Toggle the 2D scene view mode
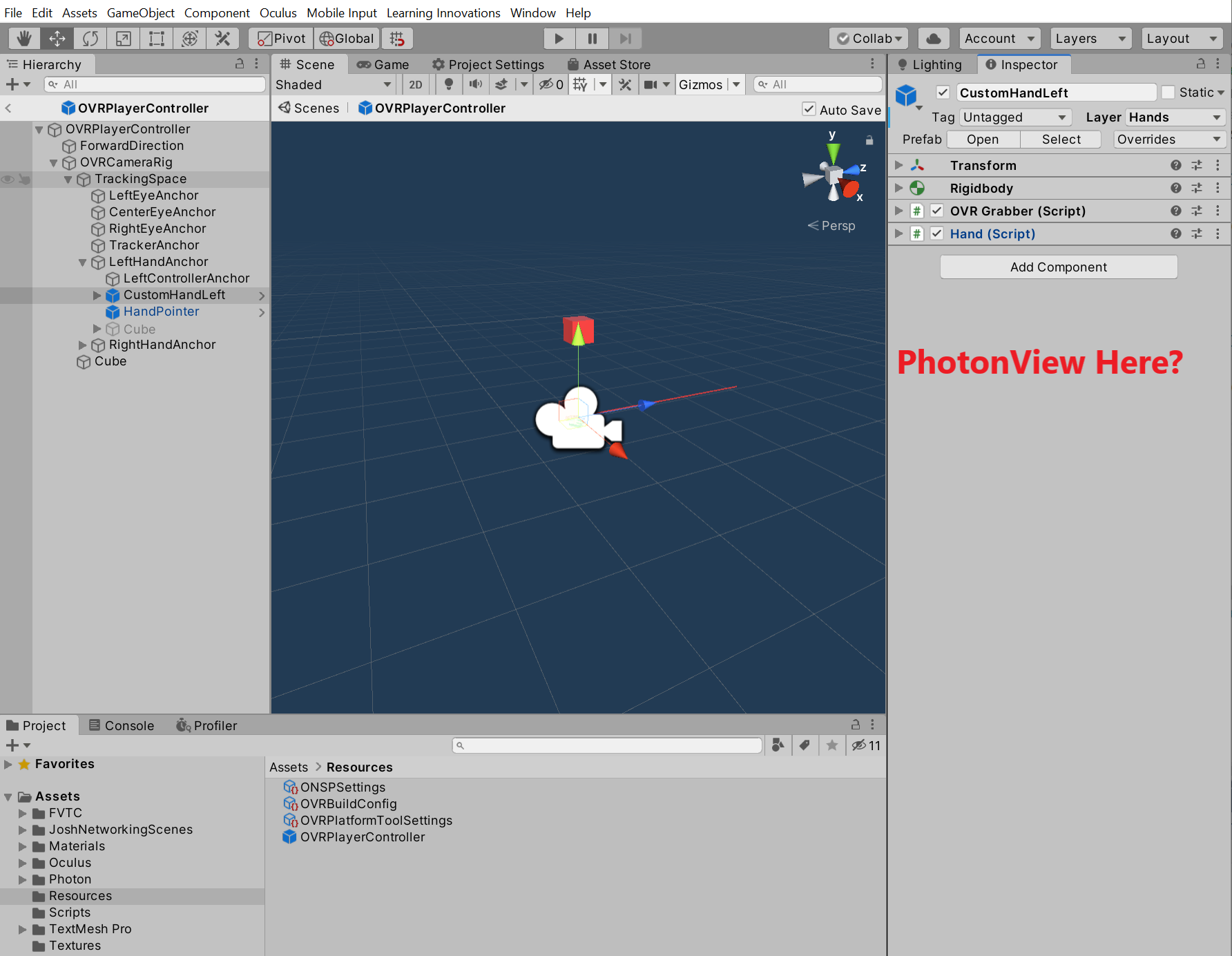 pyautogui.click(x=416, y=84)
